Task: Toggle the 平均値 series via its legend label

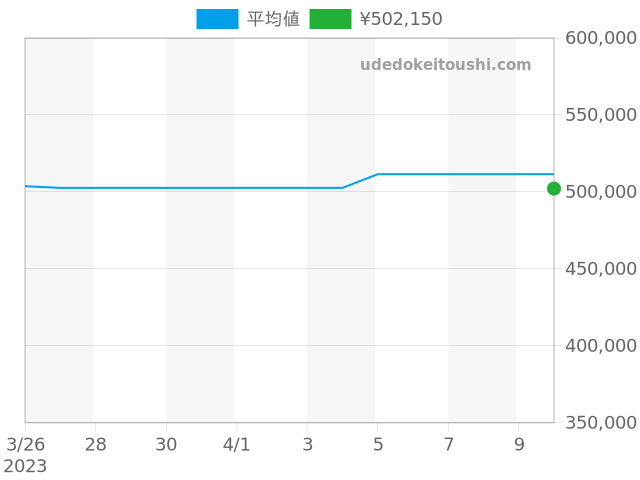Action: click(x=273, y=19)
